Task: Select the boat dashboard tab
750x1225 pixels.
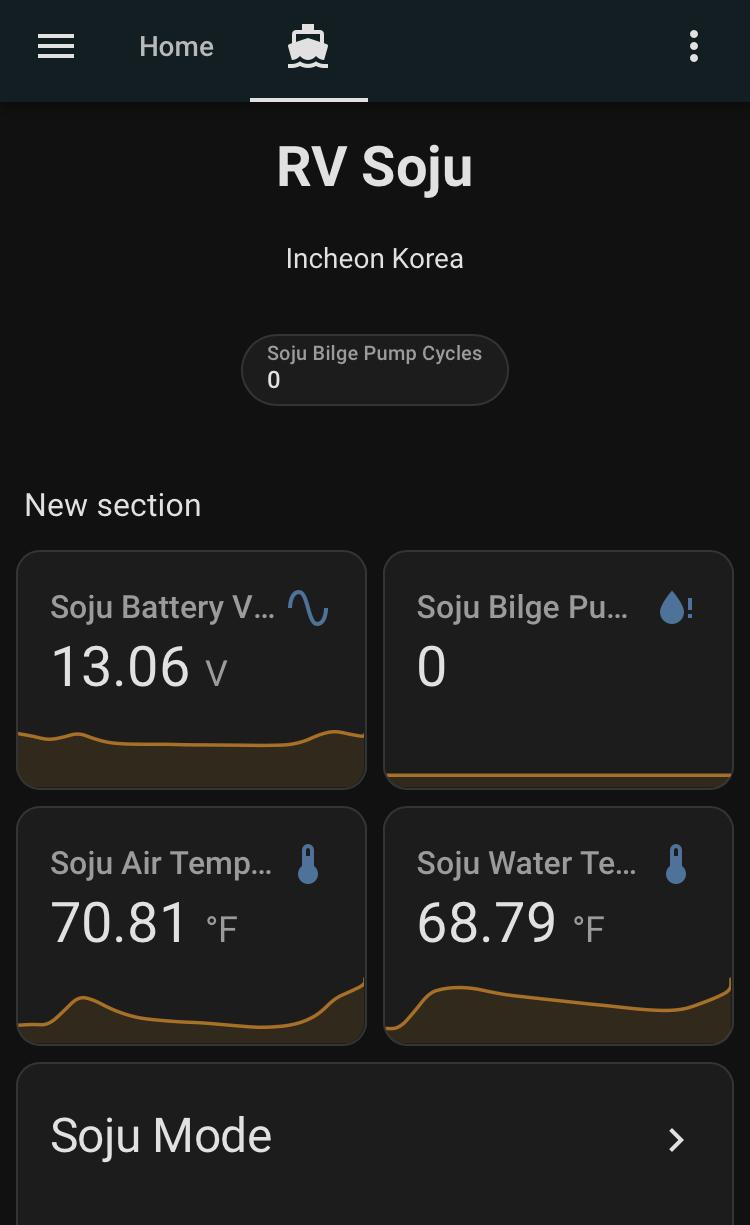Action: coord(308,47)
